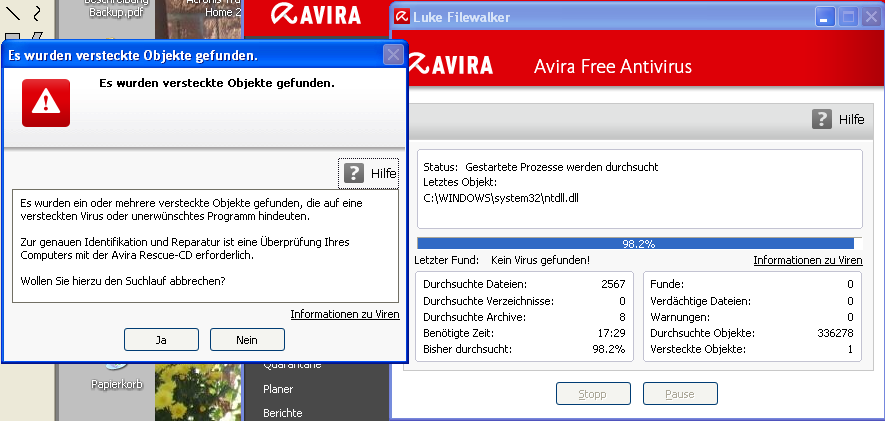
Task: Open Informationen zu Viren link in warning dialog
Action: pyautogui.click(x=345, y=314)
